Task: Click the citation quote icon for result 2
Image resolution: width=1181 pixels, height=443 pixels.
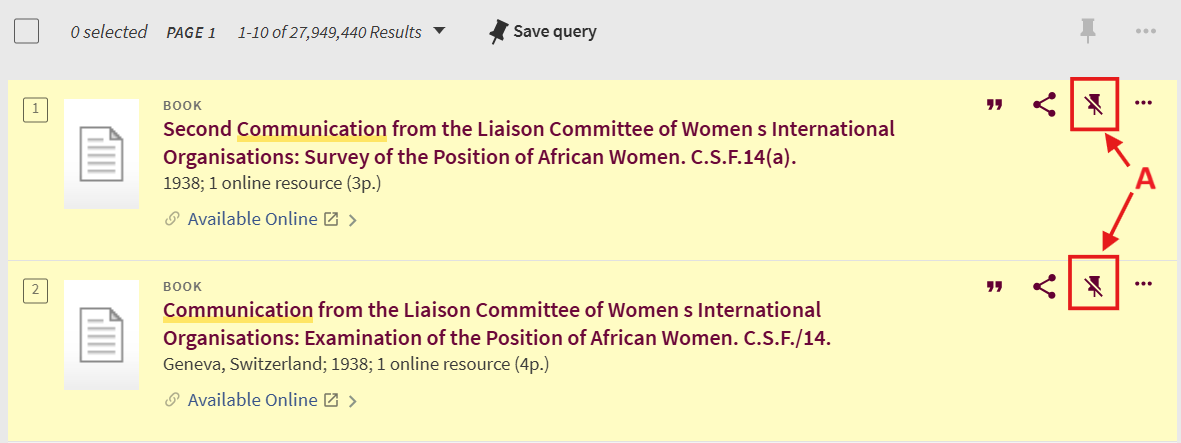Action: click(x=994, y=287)
